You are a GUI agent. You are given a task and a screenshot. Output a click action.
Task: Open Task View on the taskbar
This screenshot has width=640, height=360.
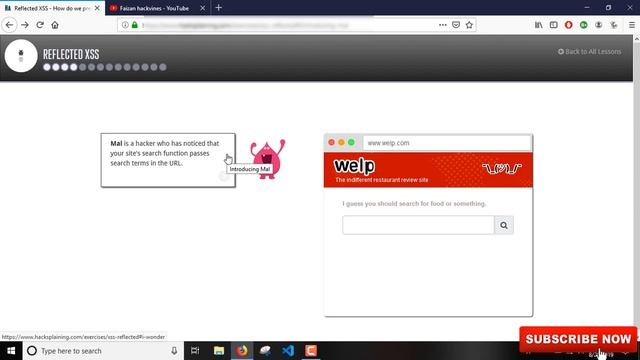point(195,351)
